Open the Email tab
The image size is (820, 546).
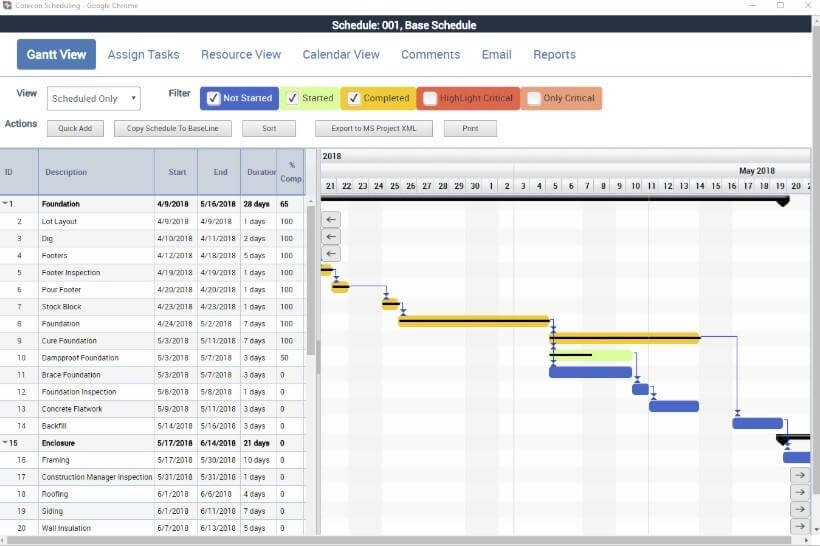click(496, 54)
